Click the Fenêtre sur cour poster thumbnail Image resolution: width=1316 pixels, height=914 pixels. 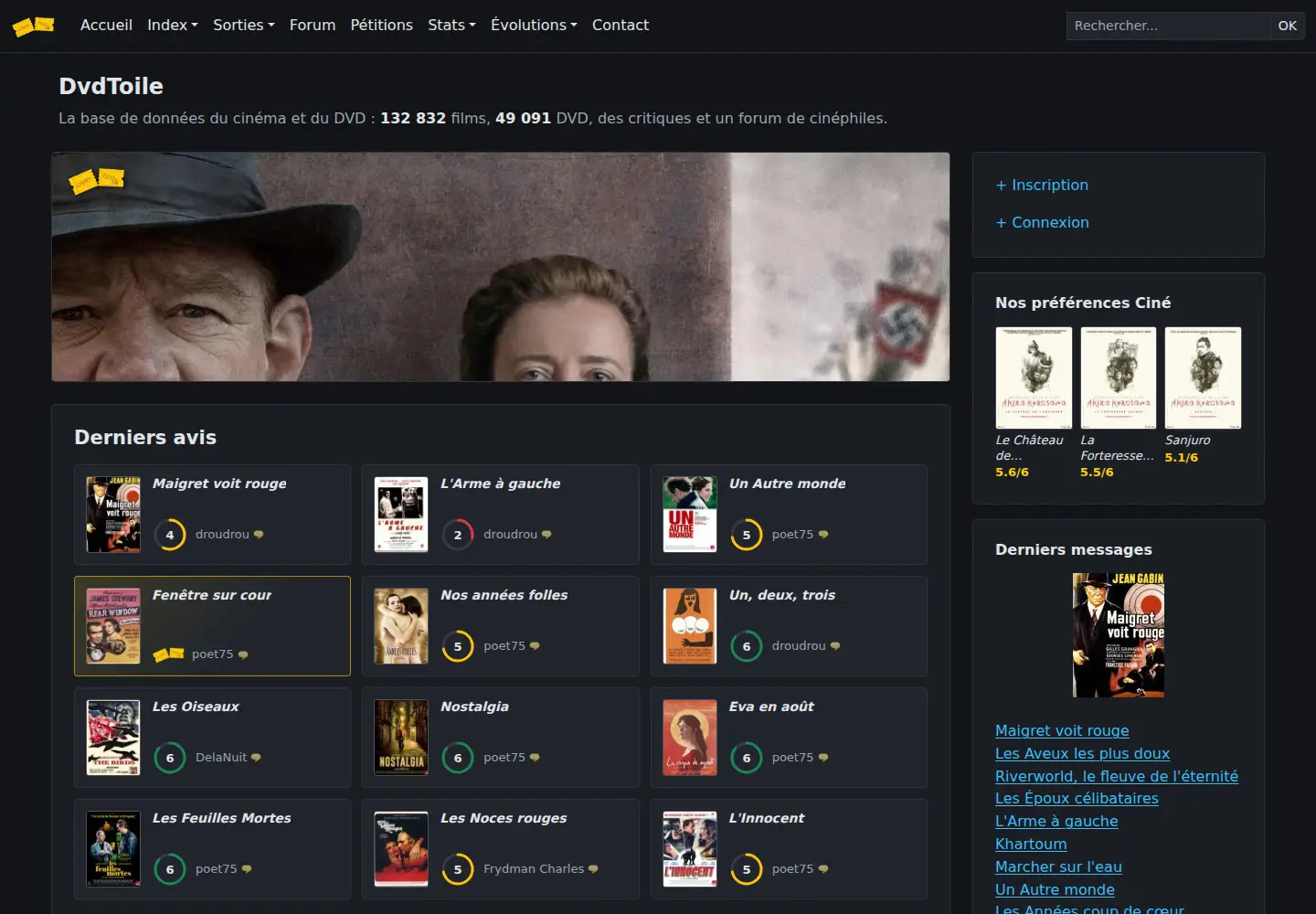113,626
